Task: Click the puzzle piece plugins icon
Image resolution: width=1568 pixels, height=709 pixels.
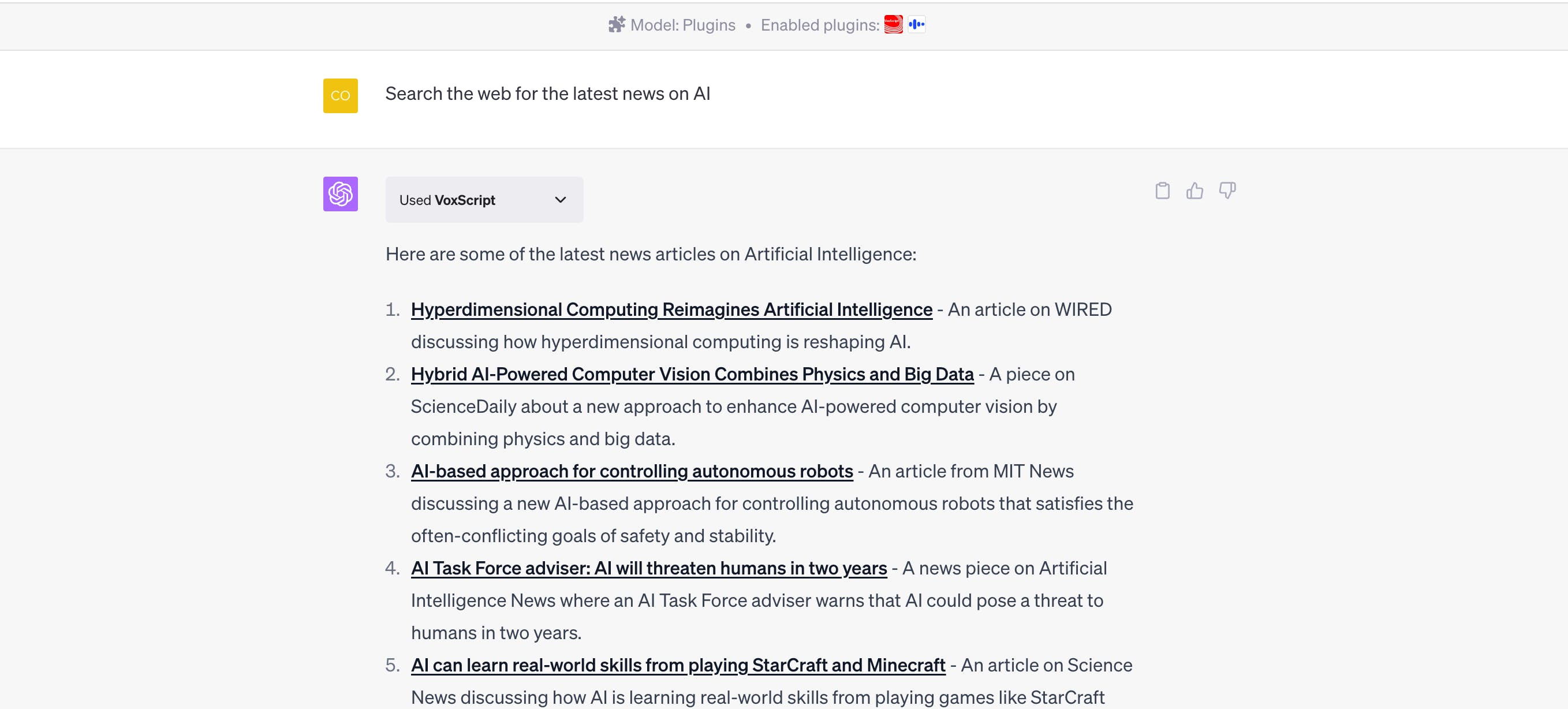Action: pos(617,25)
